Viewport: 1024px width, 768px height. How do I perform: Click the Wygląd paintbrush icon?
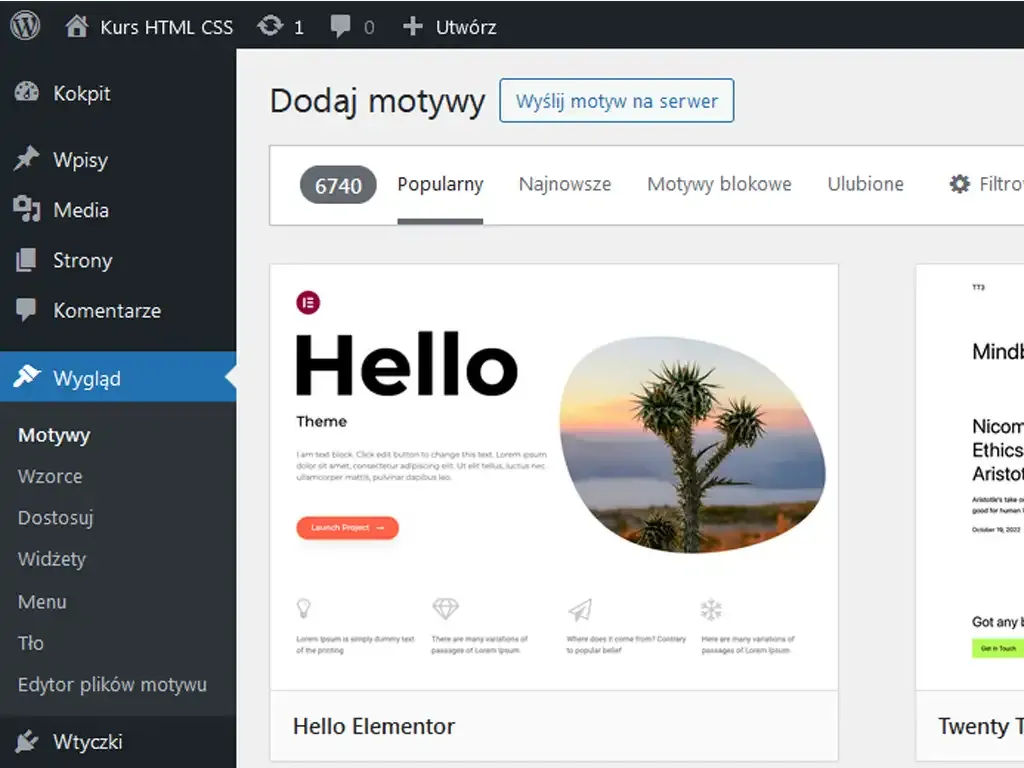pos(24,378)
